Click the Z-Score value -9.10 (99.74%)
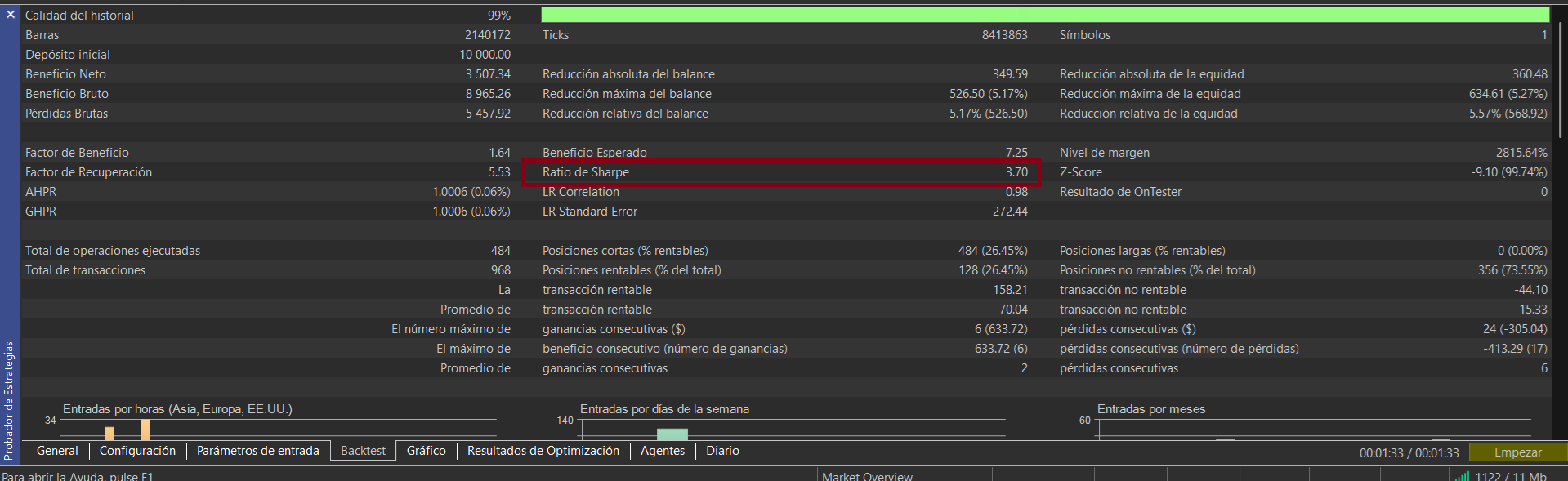The width and height of the screenshot is (1568, 481). point(1509,172)
